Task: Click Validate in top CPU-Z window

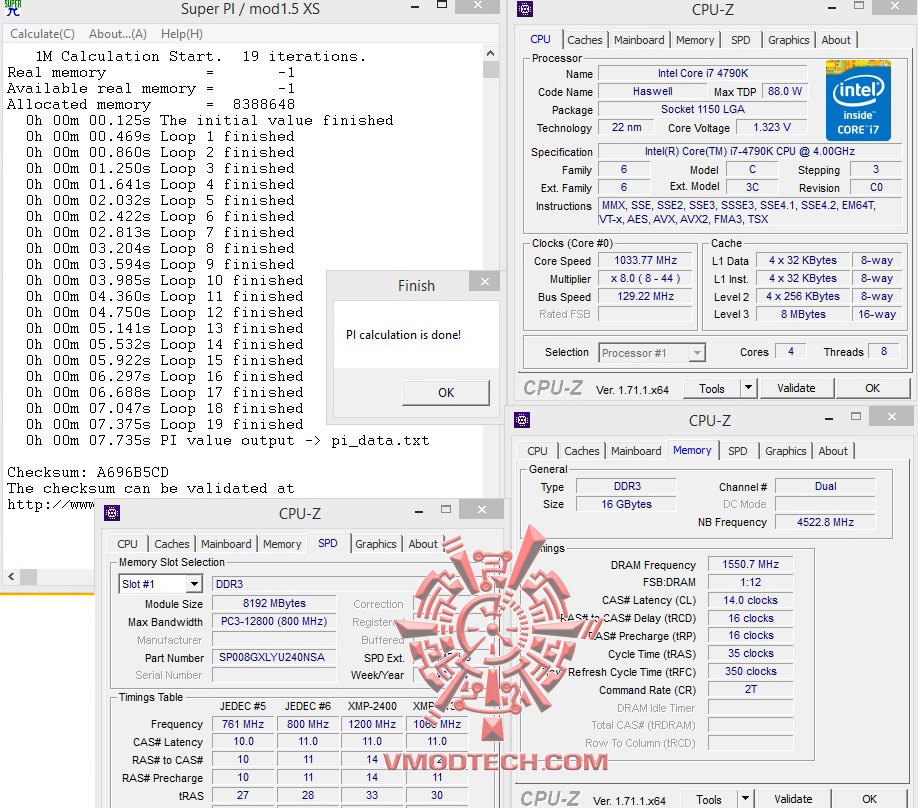Action: pyautogui.click(x=796, y=388)
